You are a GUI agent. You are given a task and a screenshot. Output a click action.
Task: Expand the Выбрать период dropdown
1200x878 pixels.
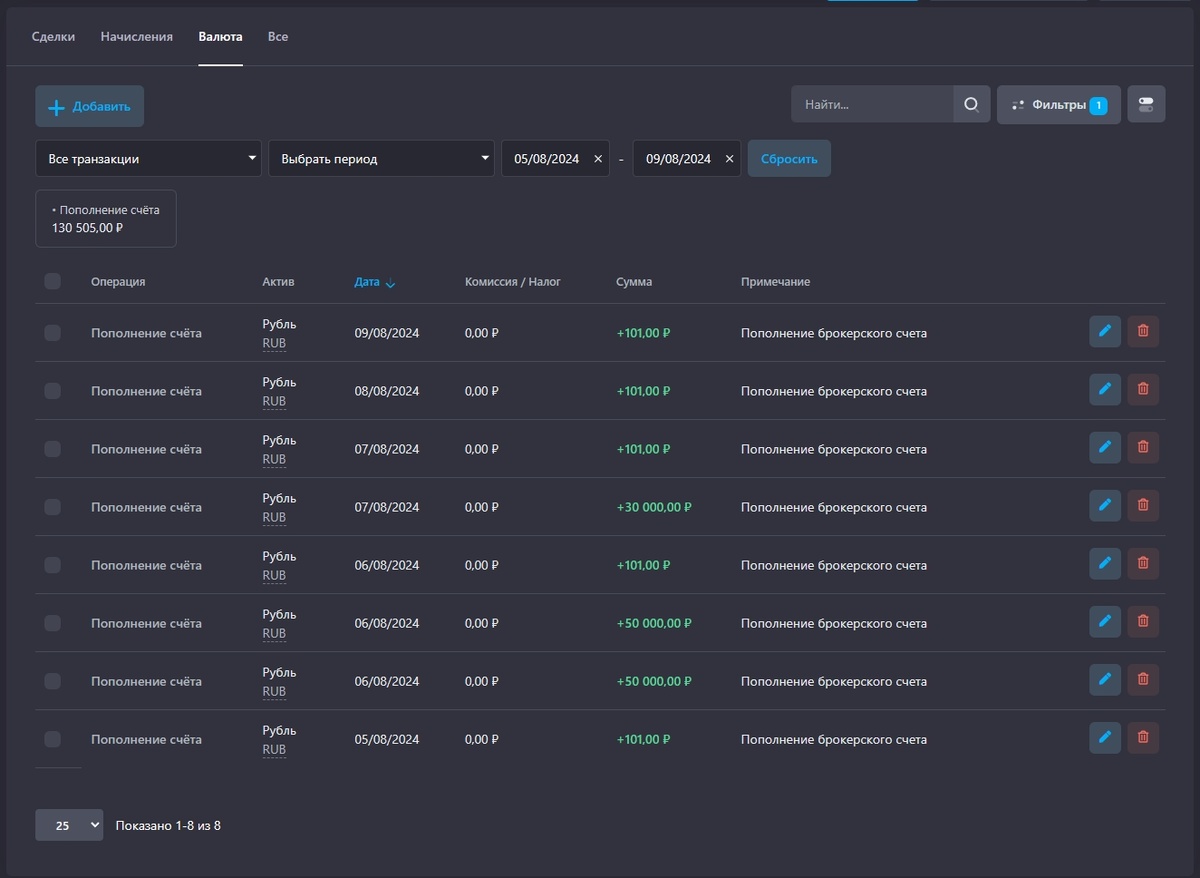pos(381,158)
